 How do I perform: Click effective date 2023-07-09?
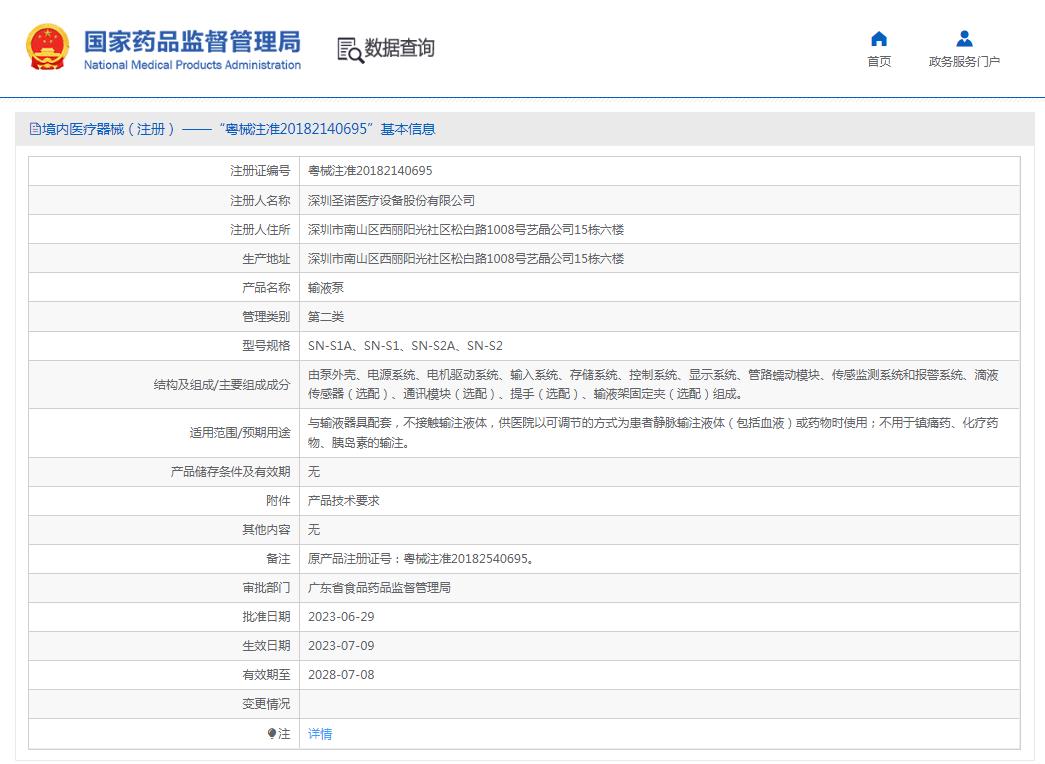pyautogui.click(x=341, y=645)
